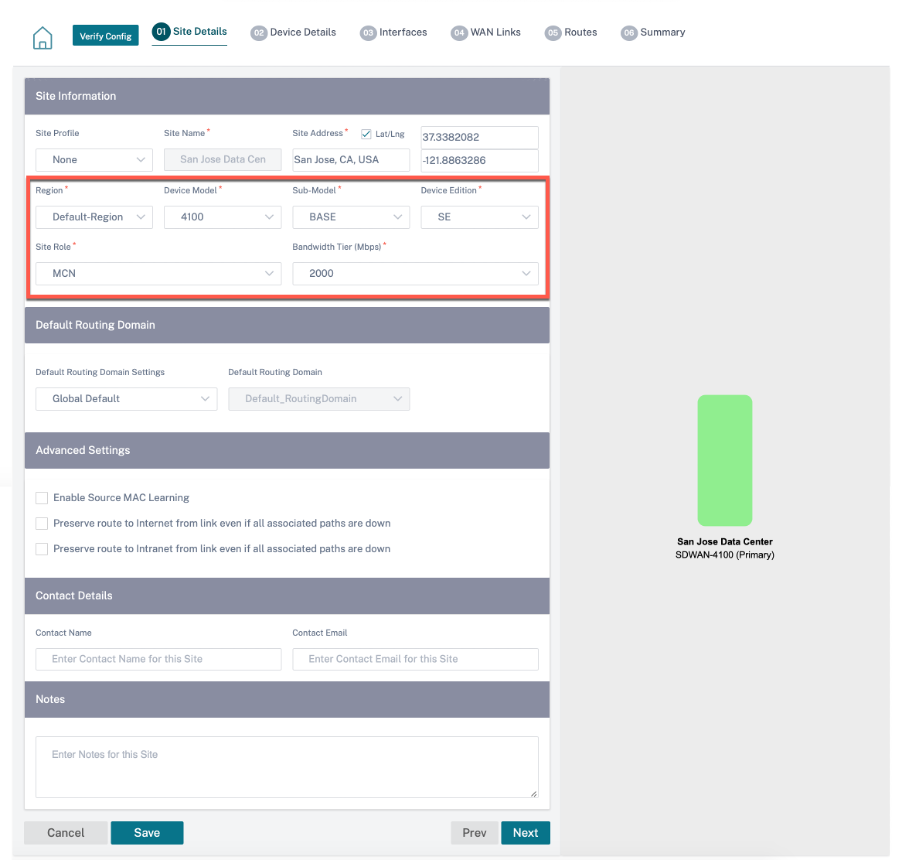This screenshot has height=860, width=902.
Task: Click the Prev button
Action: pos(474,832)
